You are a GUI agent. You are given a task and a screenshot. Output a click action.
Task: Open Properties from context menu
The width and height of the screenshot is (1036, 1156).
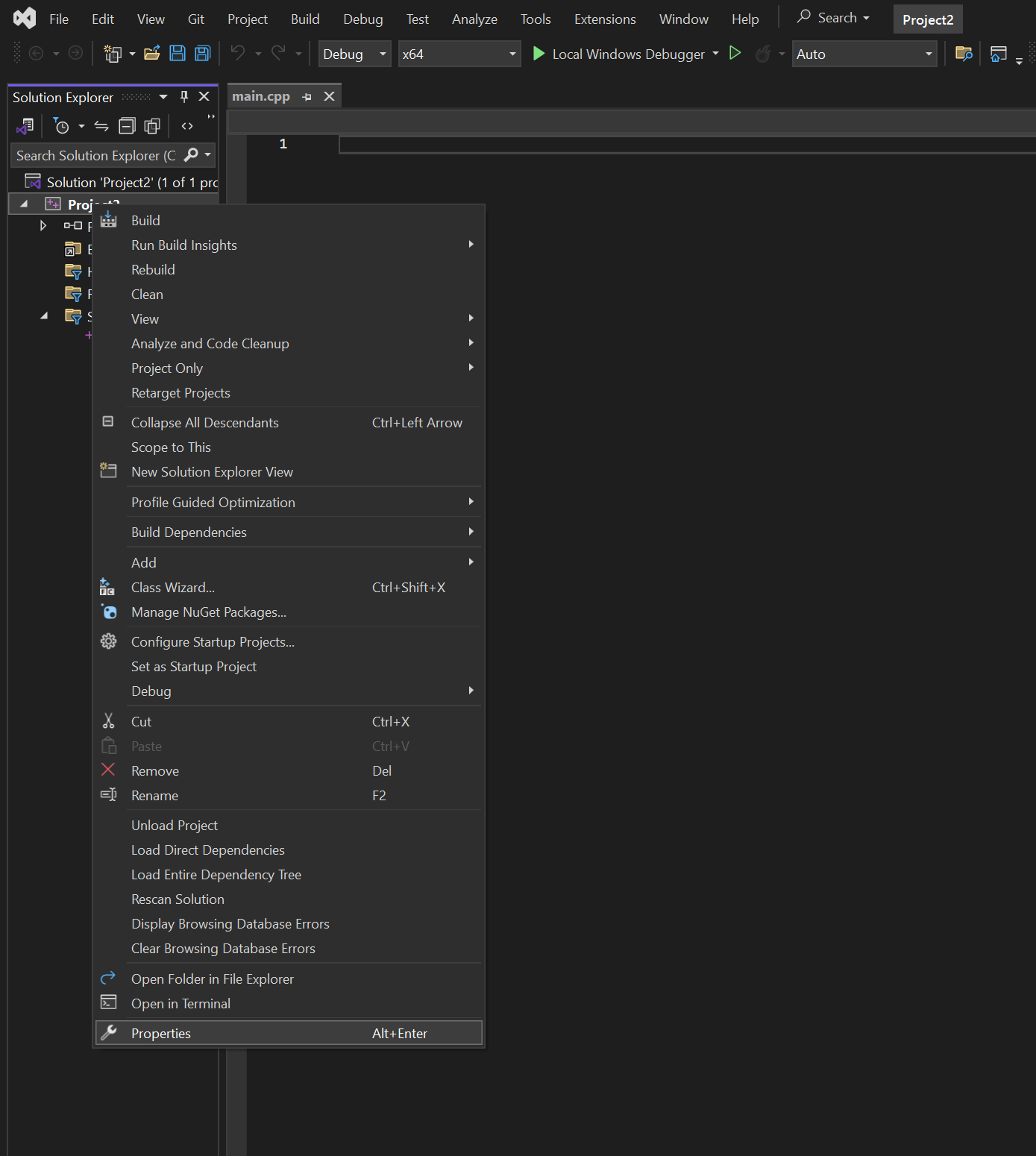coord(288,1033)
